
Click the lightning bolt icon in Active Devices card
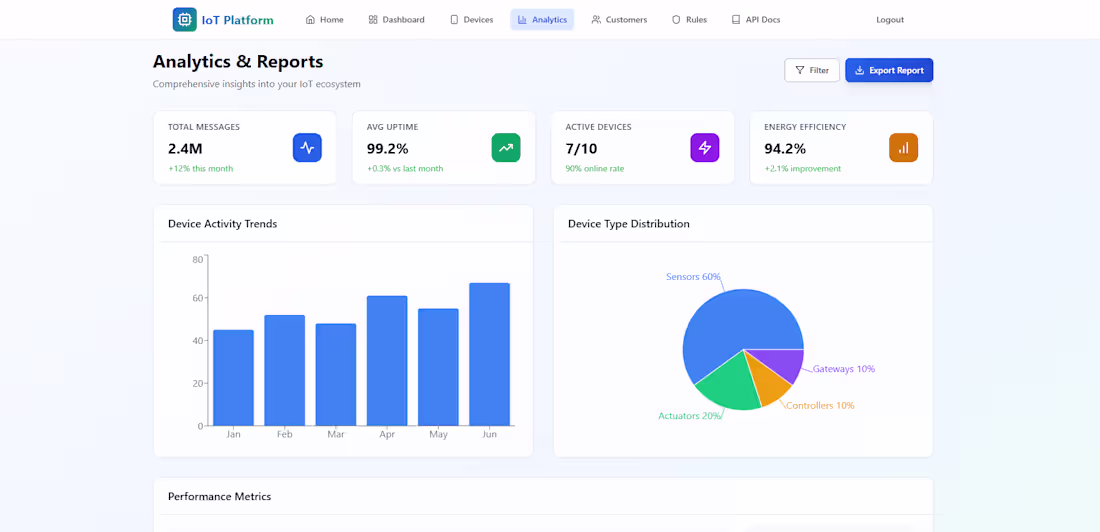(705, 147)
